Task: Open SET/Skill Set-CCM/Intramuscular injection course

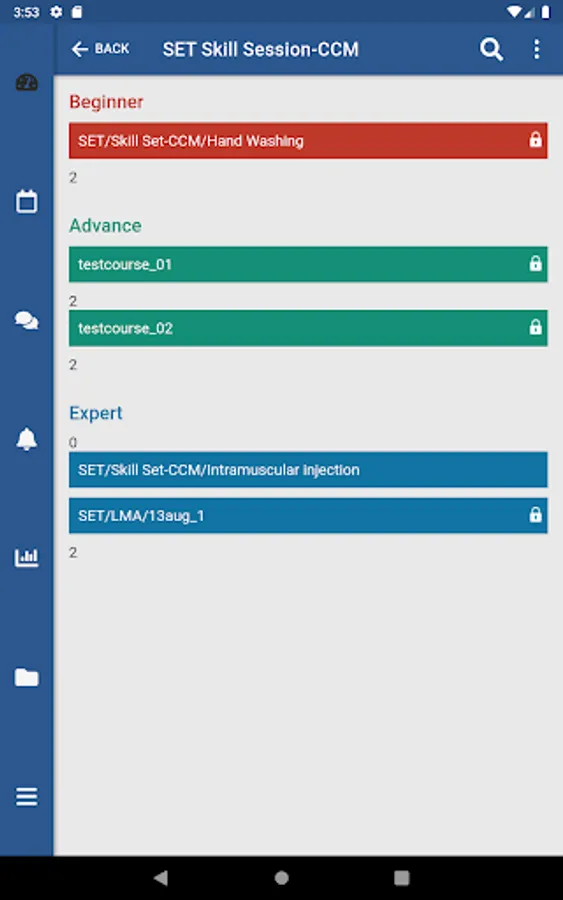Action: point(308,470)
